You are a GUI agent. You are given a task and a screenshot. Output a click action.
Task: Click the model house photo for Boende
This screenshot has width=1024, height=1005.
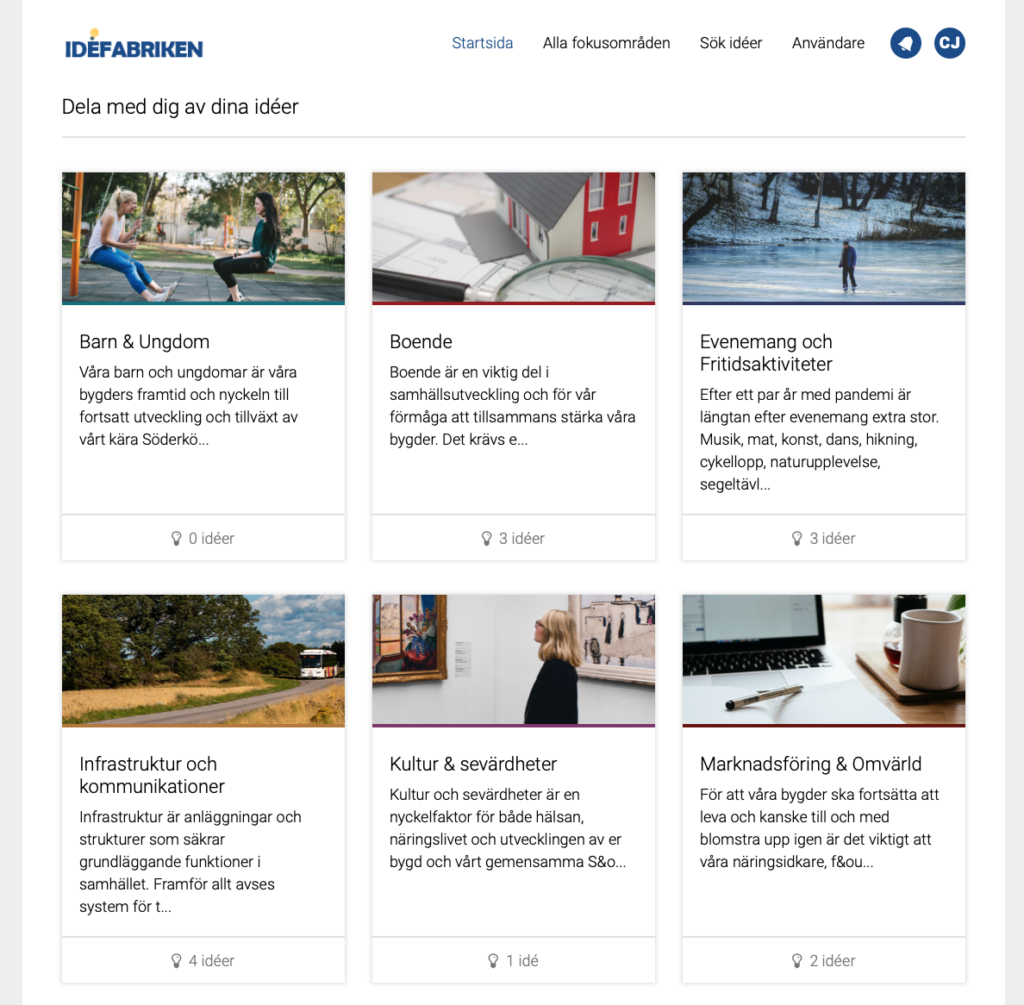pos(513,238)
